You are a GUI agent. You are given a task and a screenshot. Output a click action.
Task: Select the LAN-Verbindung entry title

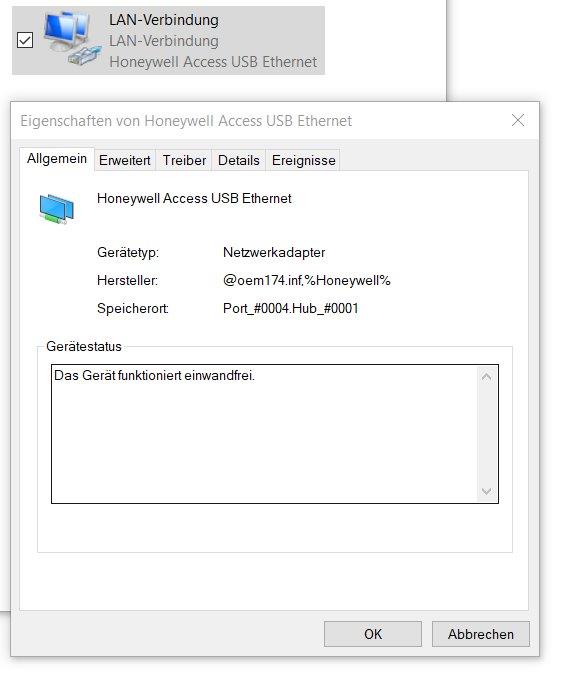(x=164, y=20)
